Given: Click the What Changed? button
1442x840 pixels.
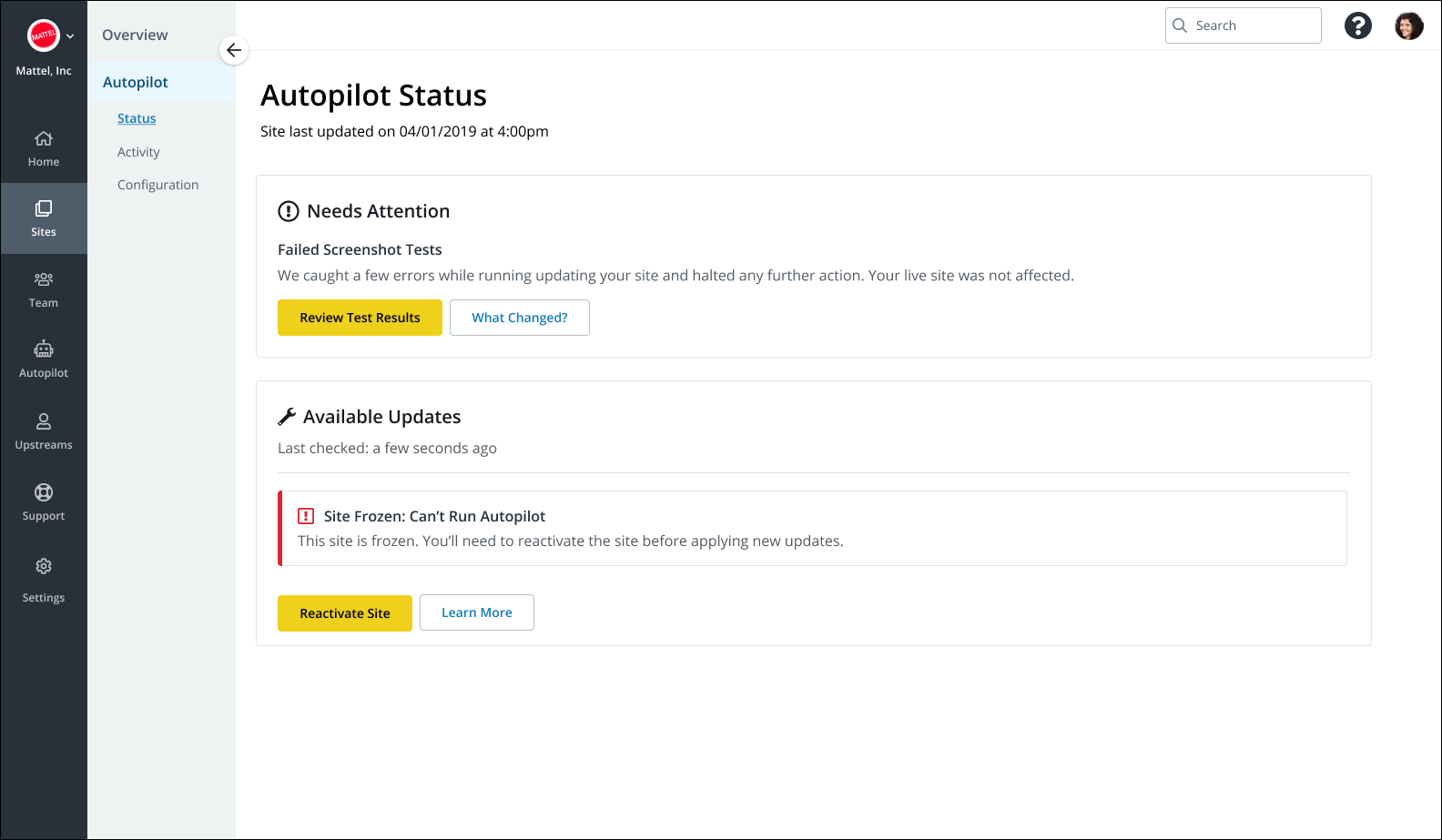Looking at the screenshot, I should (x=519, y=318).
